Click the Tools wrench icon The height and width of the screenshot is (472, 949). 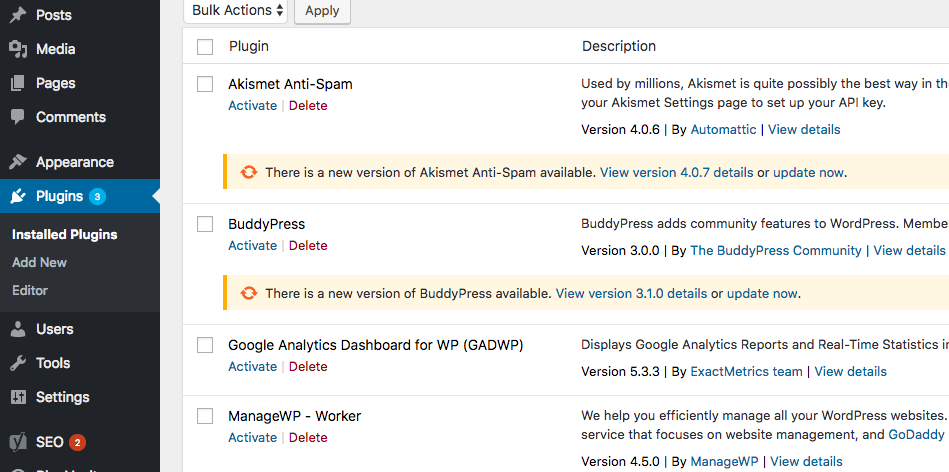pos(18,363)
